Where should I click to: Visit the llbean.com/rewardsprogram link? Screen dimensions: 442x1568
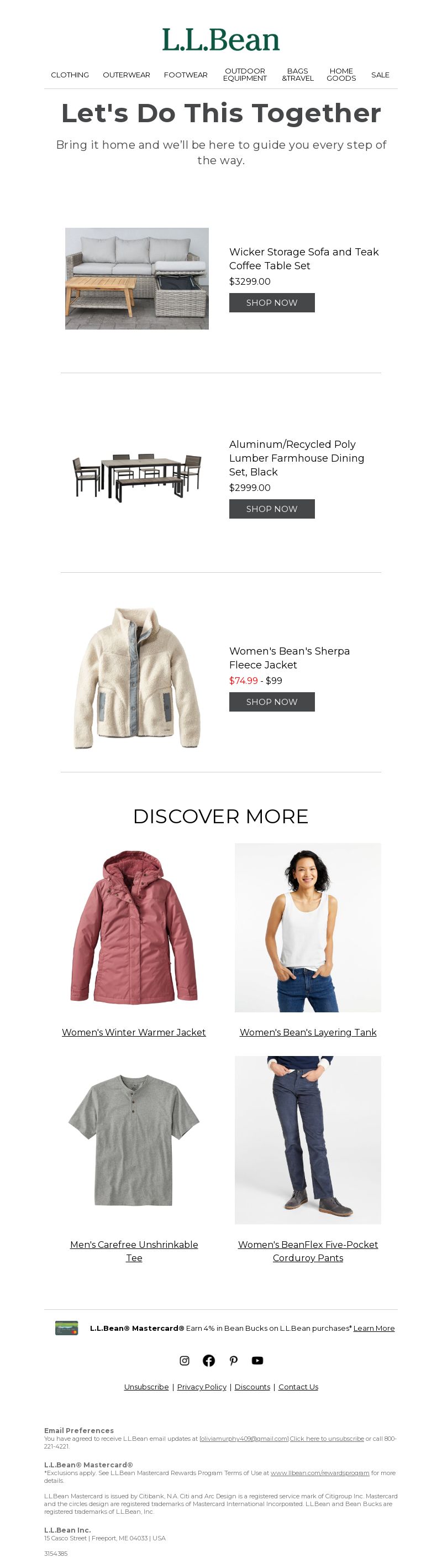click(x=320, y=1473)
